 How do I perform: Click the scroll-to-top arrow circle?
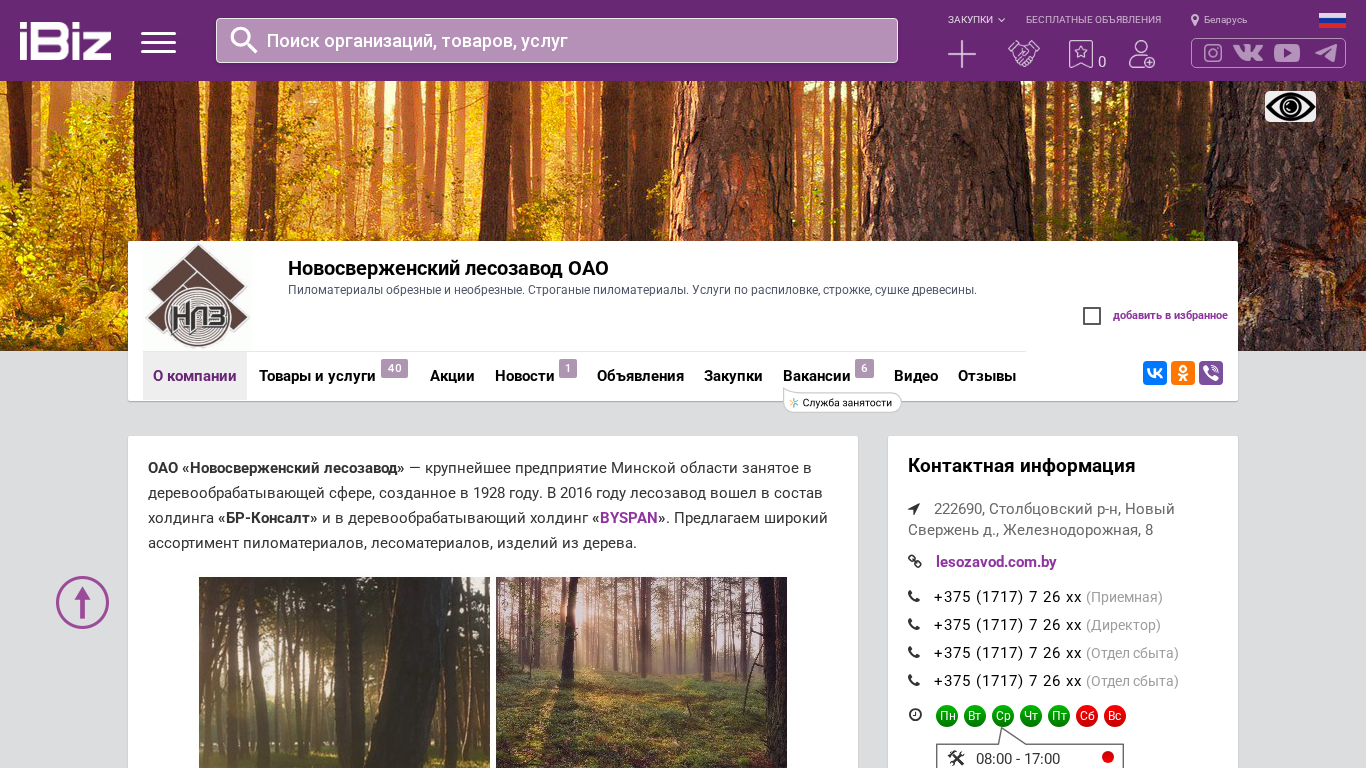point(82,602)
